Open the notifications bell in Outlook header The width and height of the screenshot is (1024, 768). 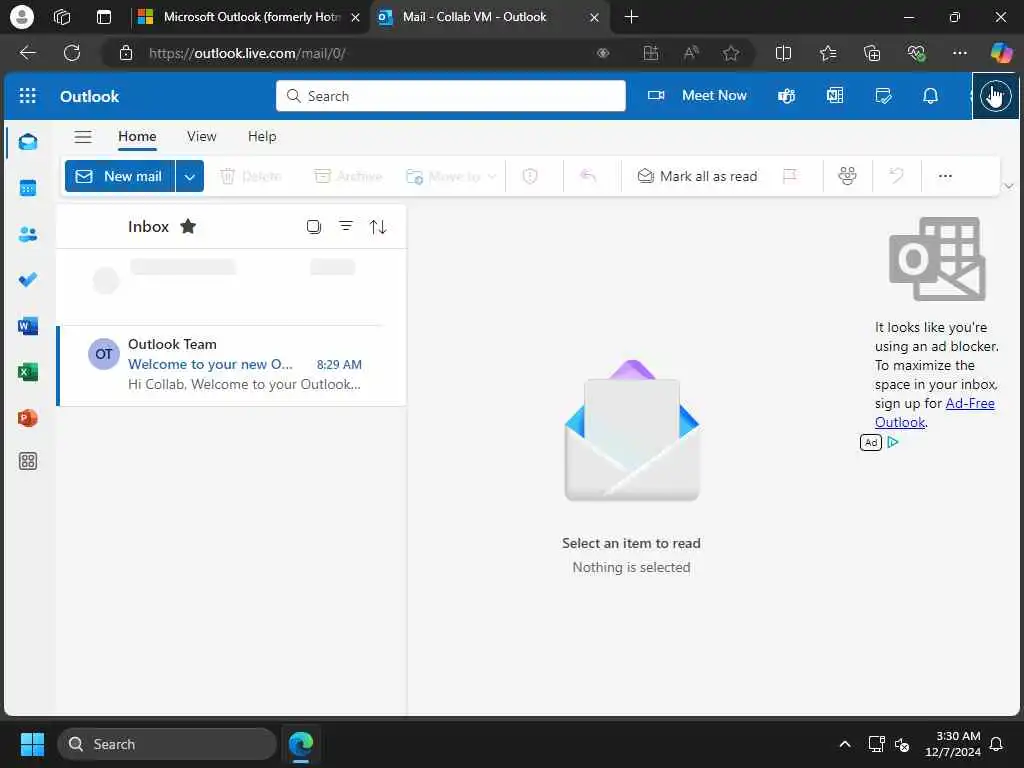tap(931, 96)
